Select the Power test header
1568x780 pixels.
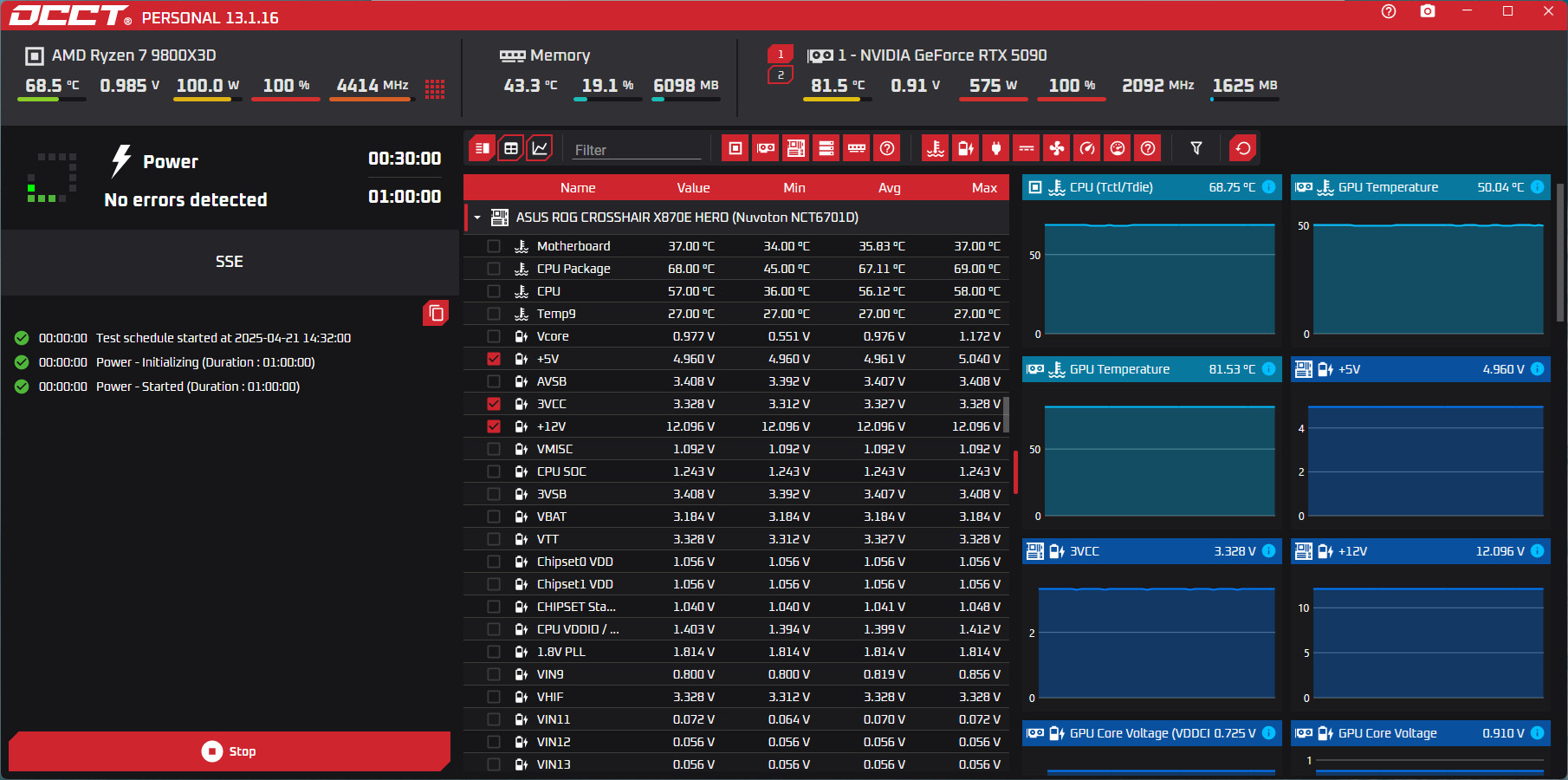(171, 162)
